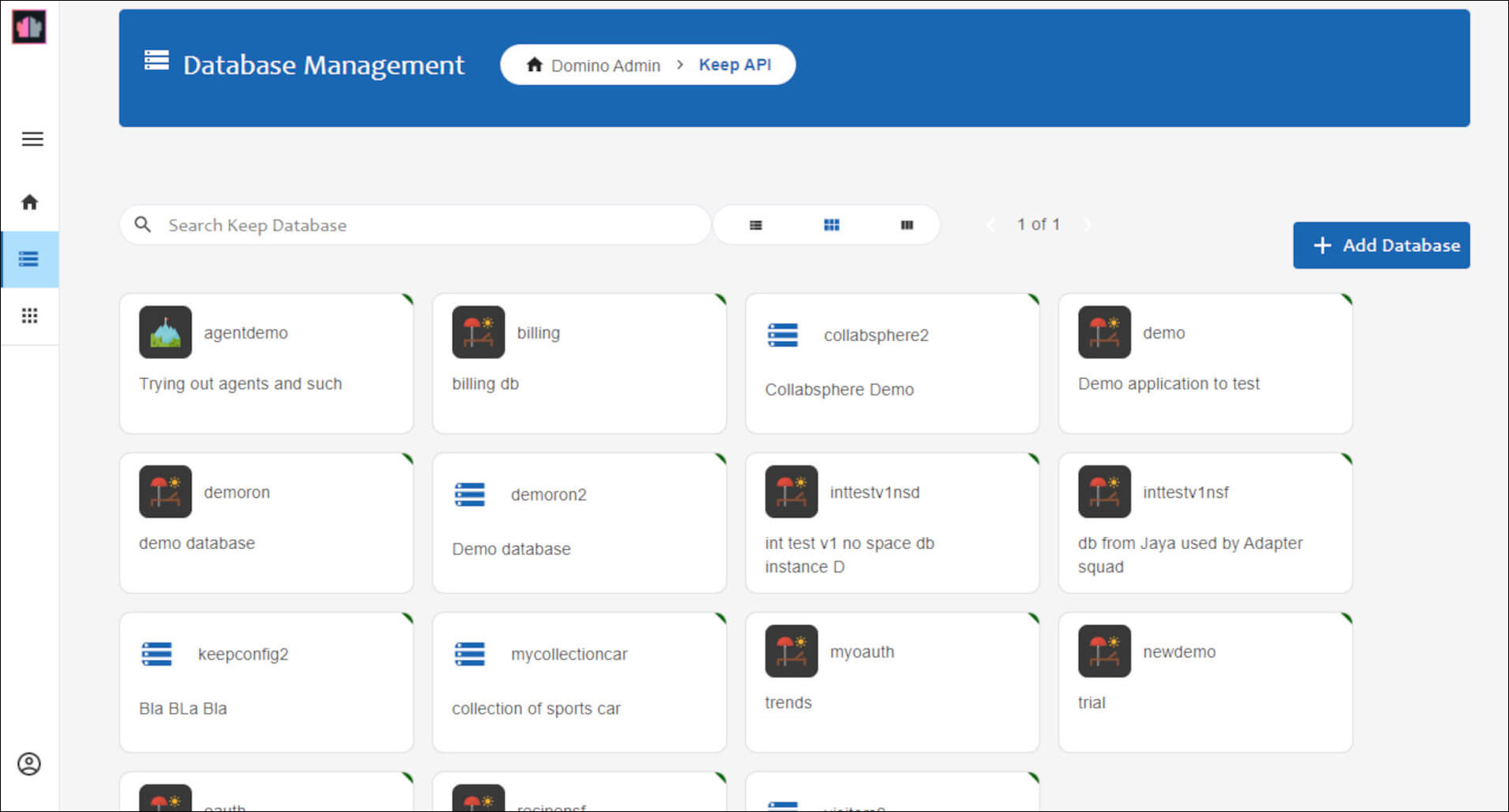Click the inttestv1nsd database icon
This screenshot has height=812, width=1509.
pyautogui.click(x=792, y=491)
